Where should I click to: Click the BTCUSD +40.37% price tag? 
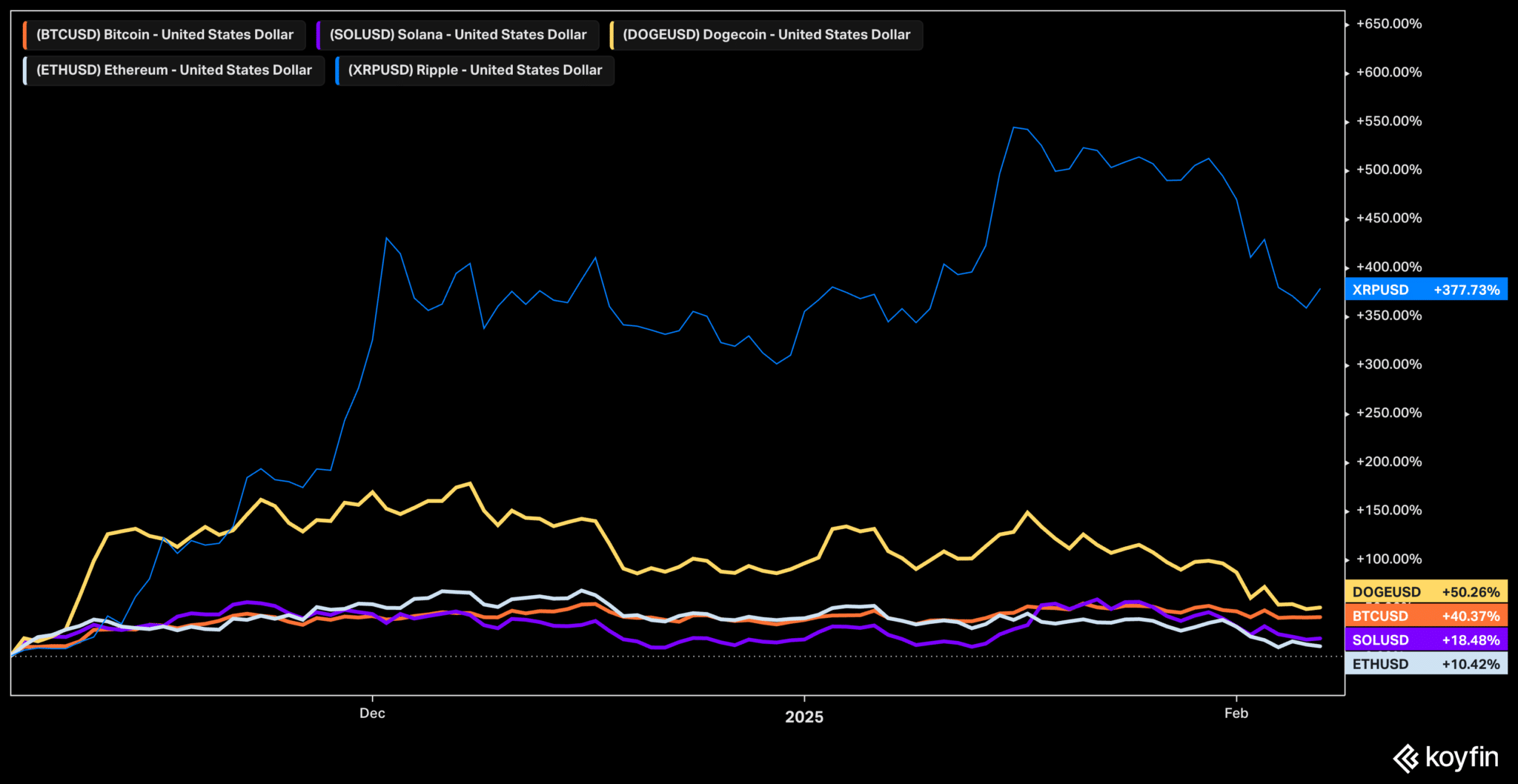click(x=1425, y=616)
